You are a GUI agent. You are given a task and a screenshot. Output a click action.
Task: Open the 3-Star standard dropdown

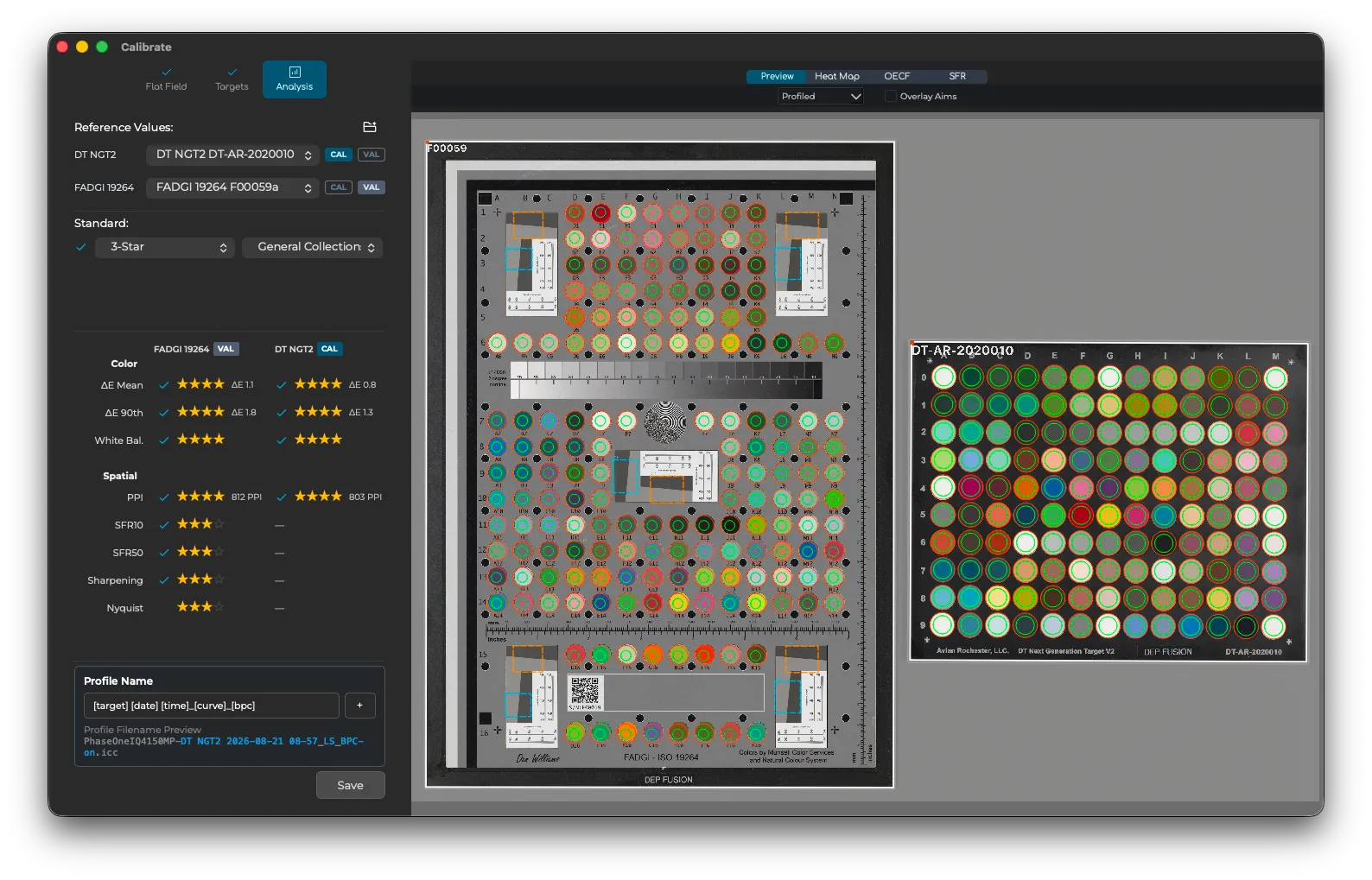tap(164, 247)
